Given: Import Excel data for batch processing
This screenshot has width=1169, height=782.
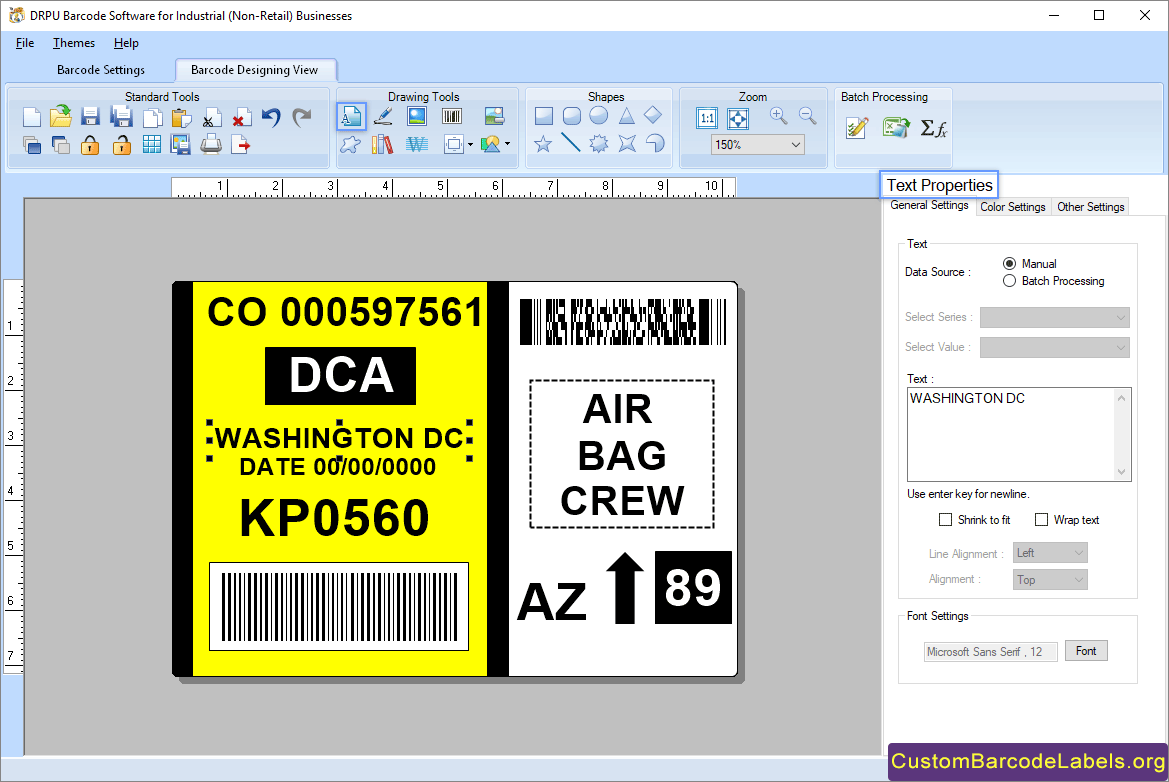Looking at the screenshot, I should (x=895, y=127).
